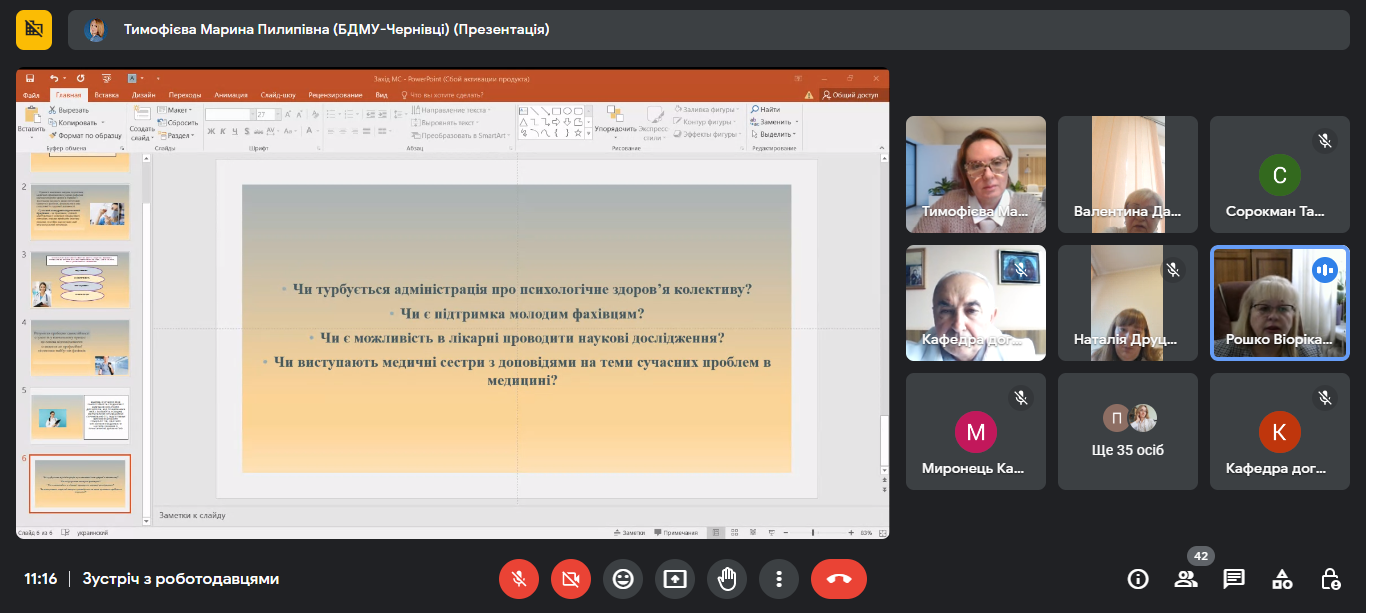This screenshot has width=1374, height=613.
Task: Click fit slide to window icon in status bar
Action: pos(882,533)
